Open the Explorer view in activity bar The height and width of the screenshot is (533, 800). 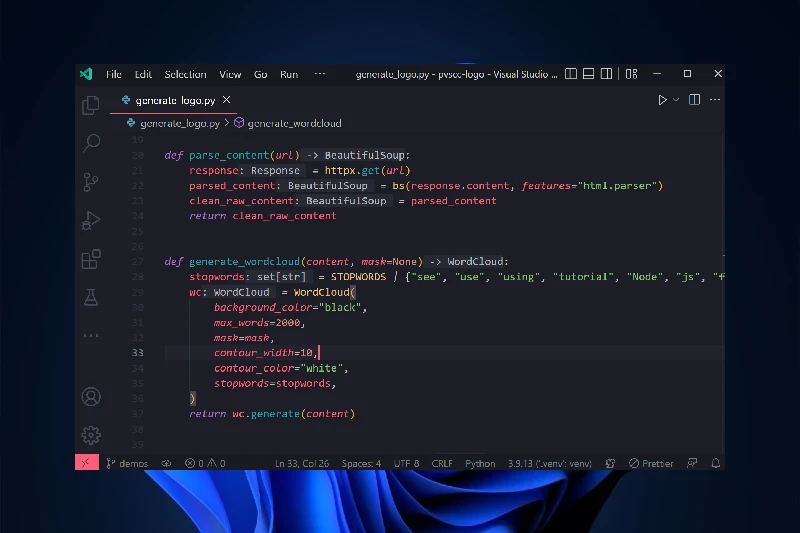(91, 105)
